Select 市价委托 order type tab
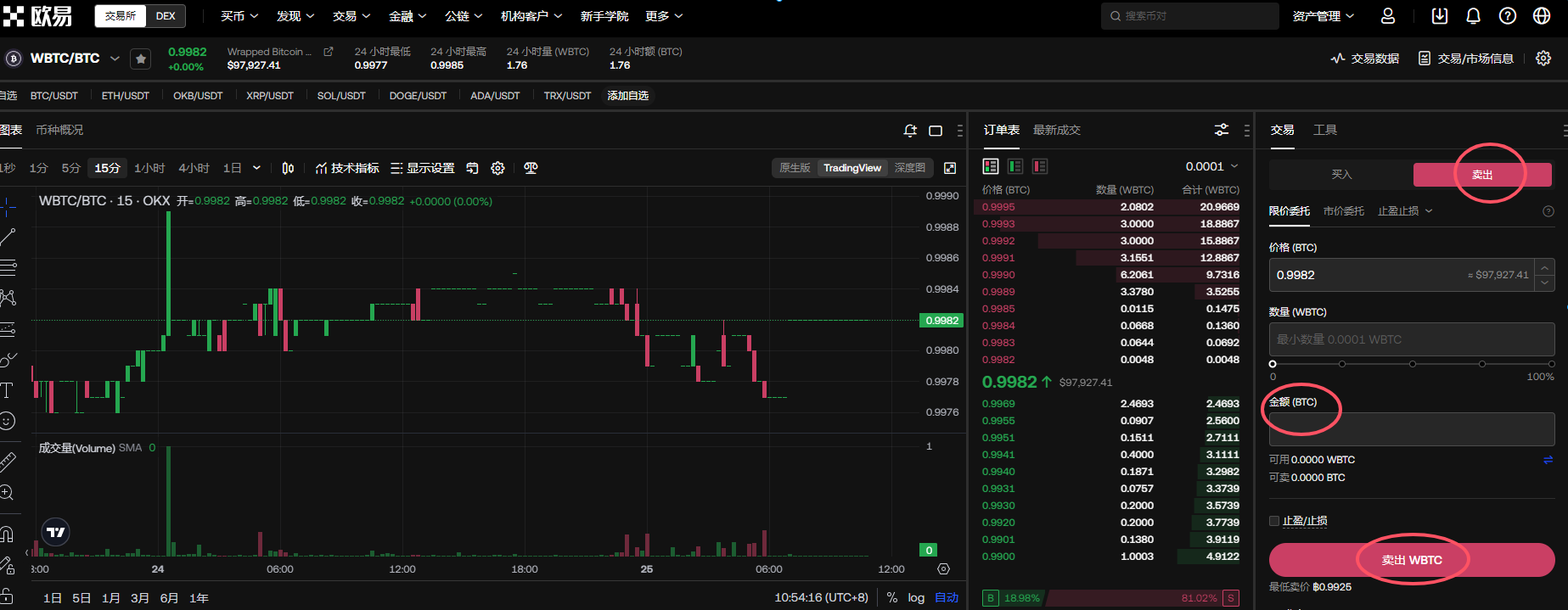The height and width of the screenshot is (610, 1568). 1343,211
